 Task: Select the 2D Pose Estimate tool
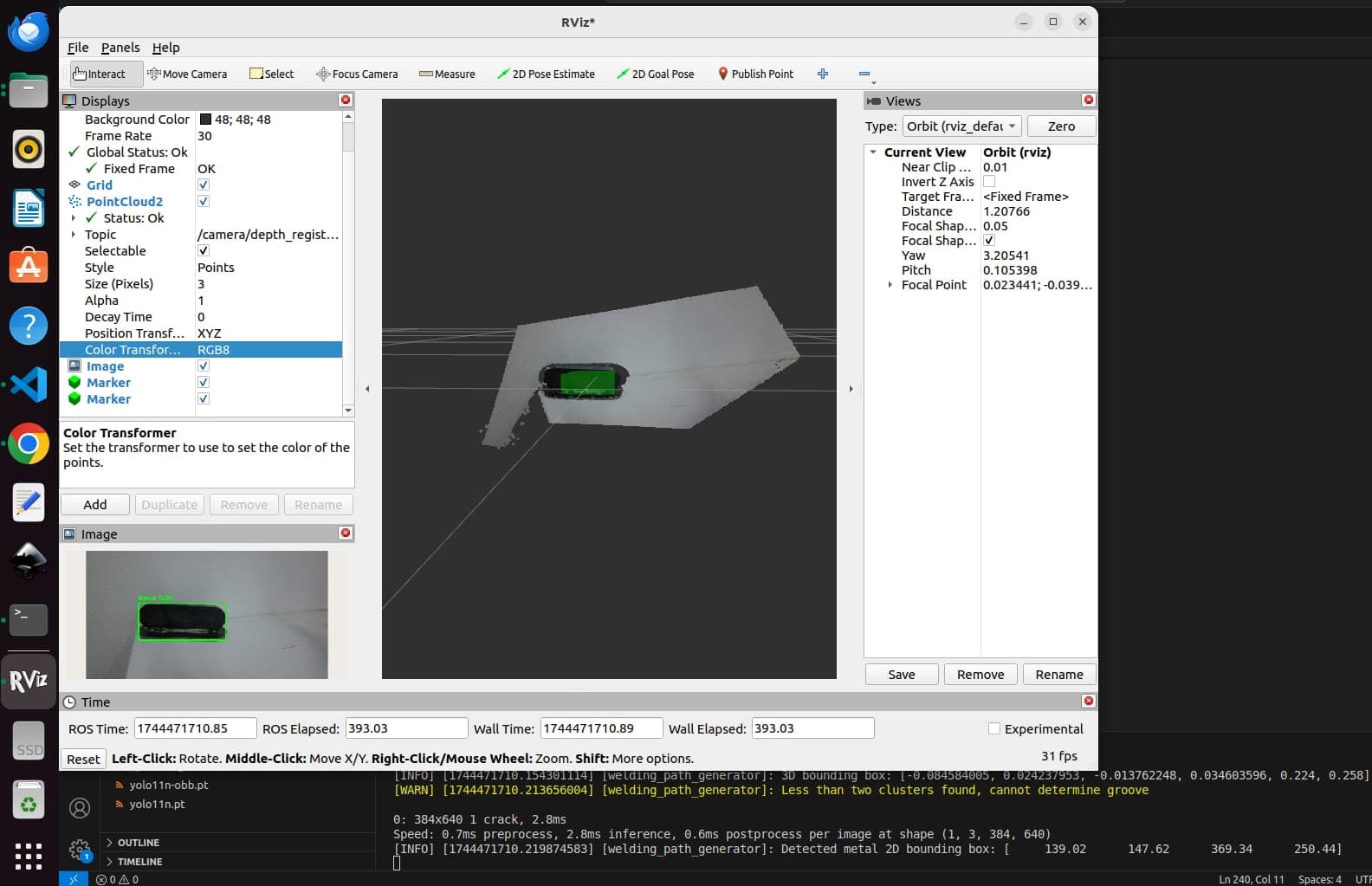coord(546,74)
